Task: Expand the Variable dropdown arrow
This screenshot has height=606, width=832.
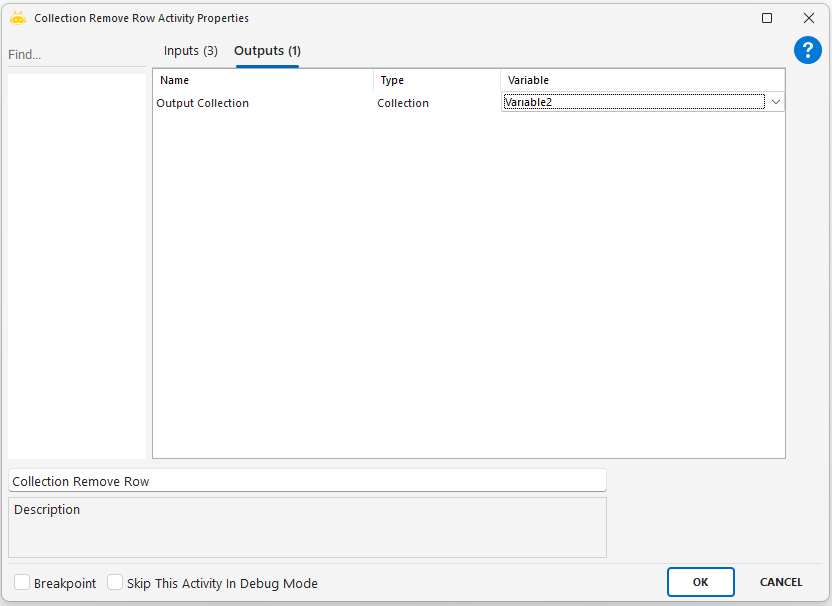Action: click(775, 102)
